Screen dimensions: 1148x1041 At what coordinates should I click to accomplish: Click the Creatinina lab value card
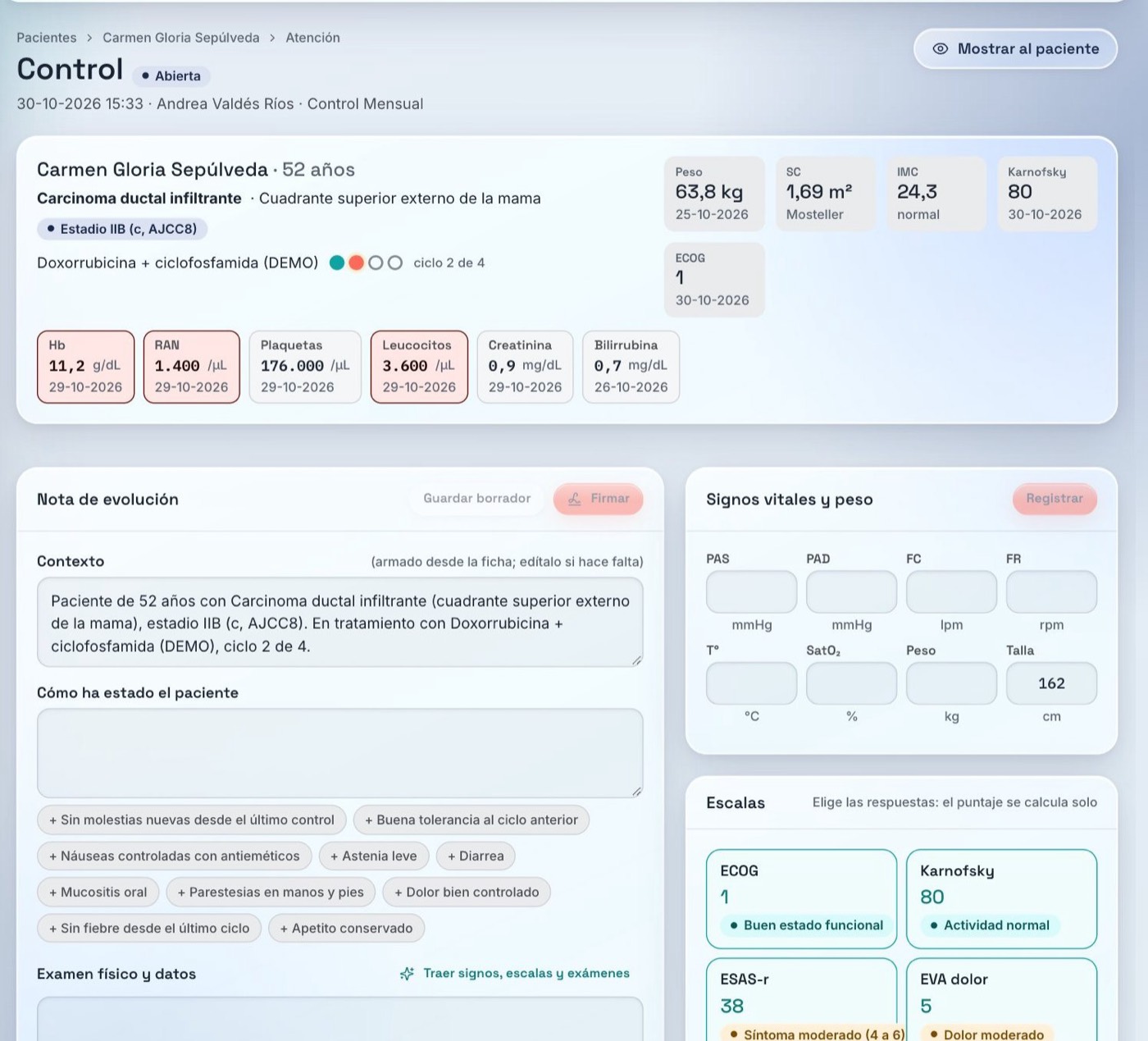tap(525, 367)
